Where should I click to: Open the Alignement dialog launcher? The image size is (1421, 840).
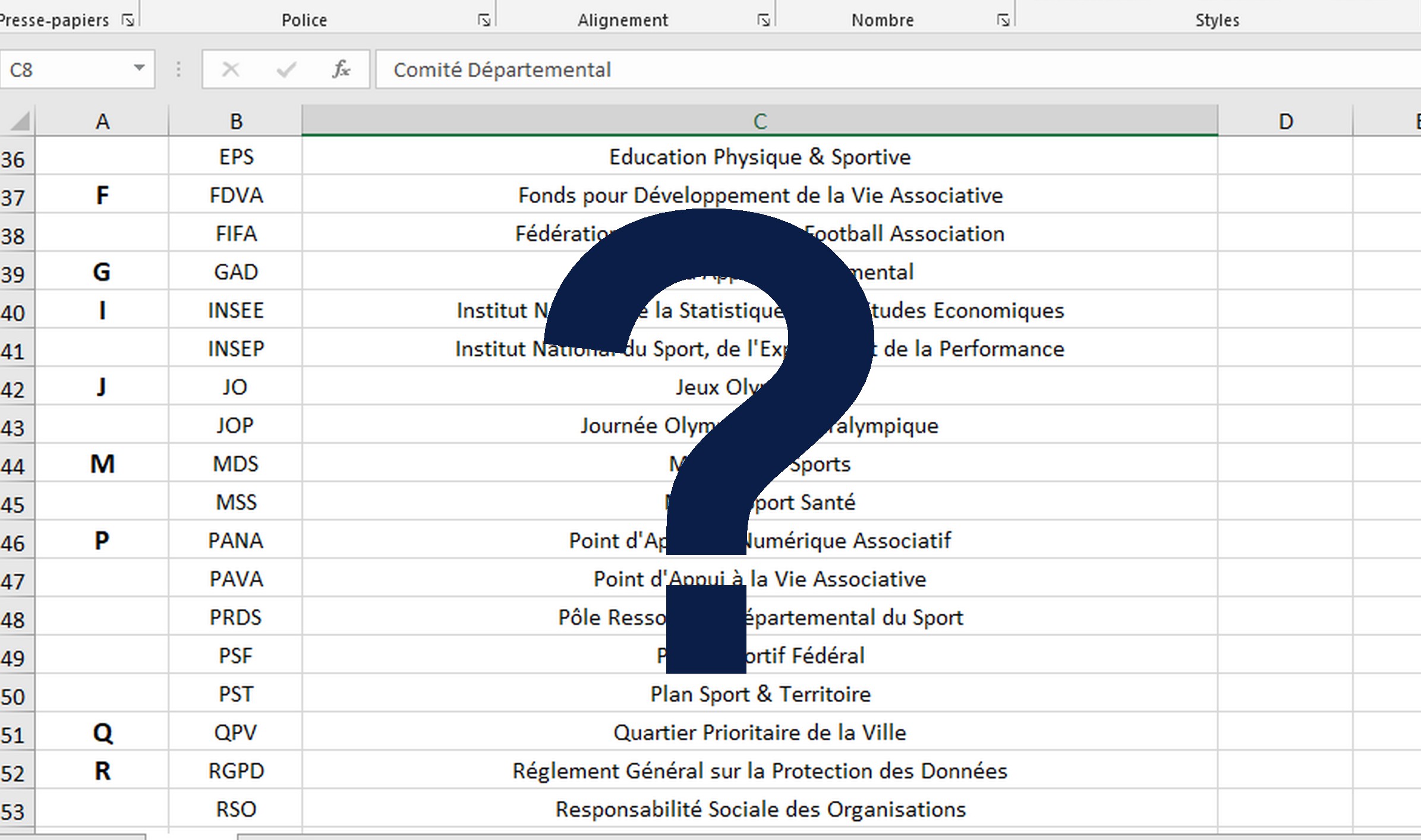coord(764,21)
